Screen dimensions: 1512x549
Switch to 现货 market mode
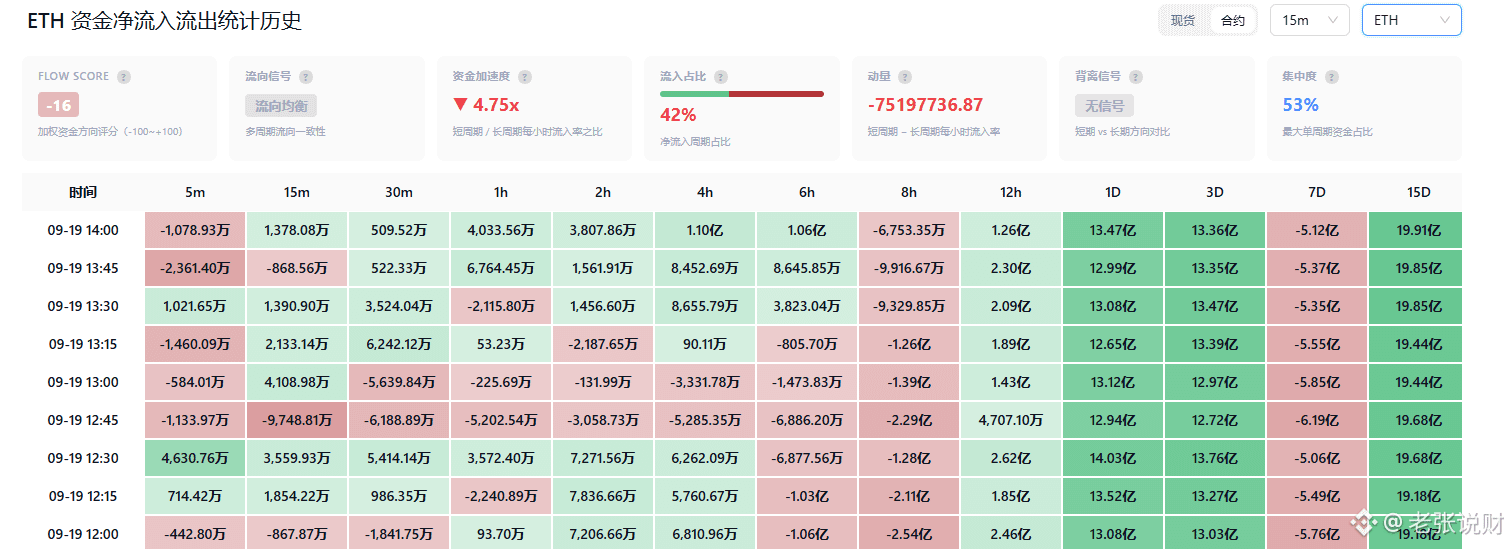(1183, 20)
